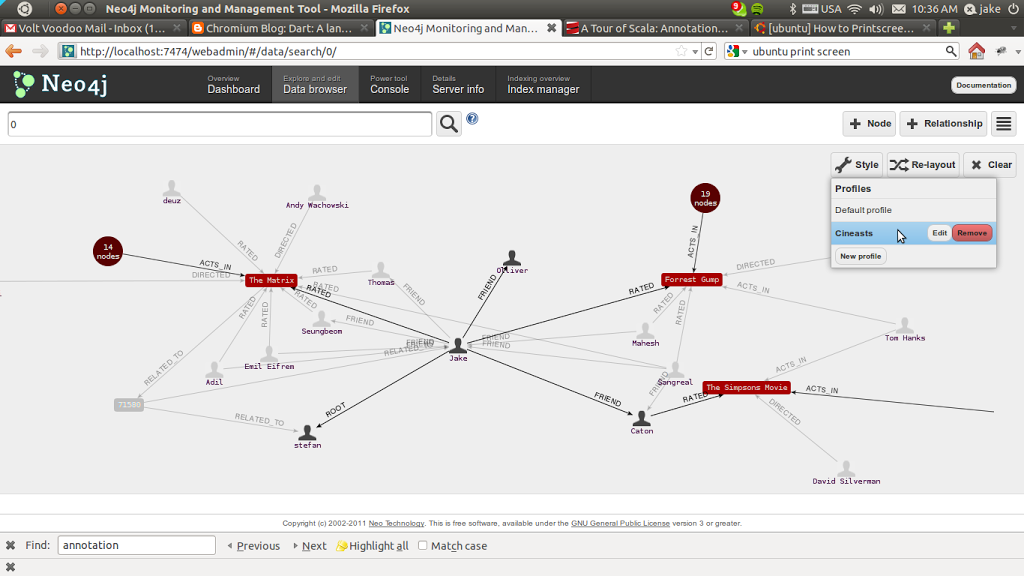Click the add Node button
The width and height of the screenshot is (1024, 576).
(x=869, y=123)
